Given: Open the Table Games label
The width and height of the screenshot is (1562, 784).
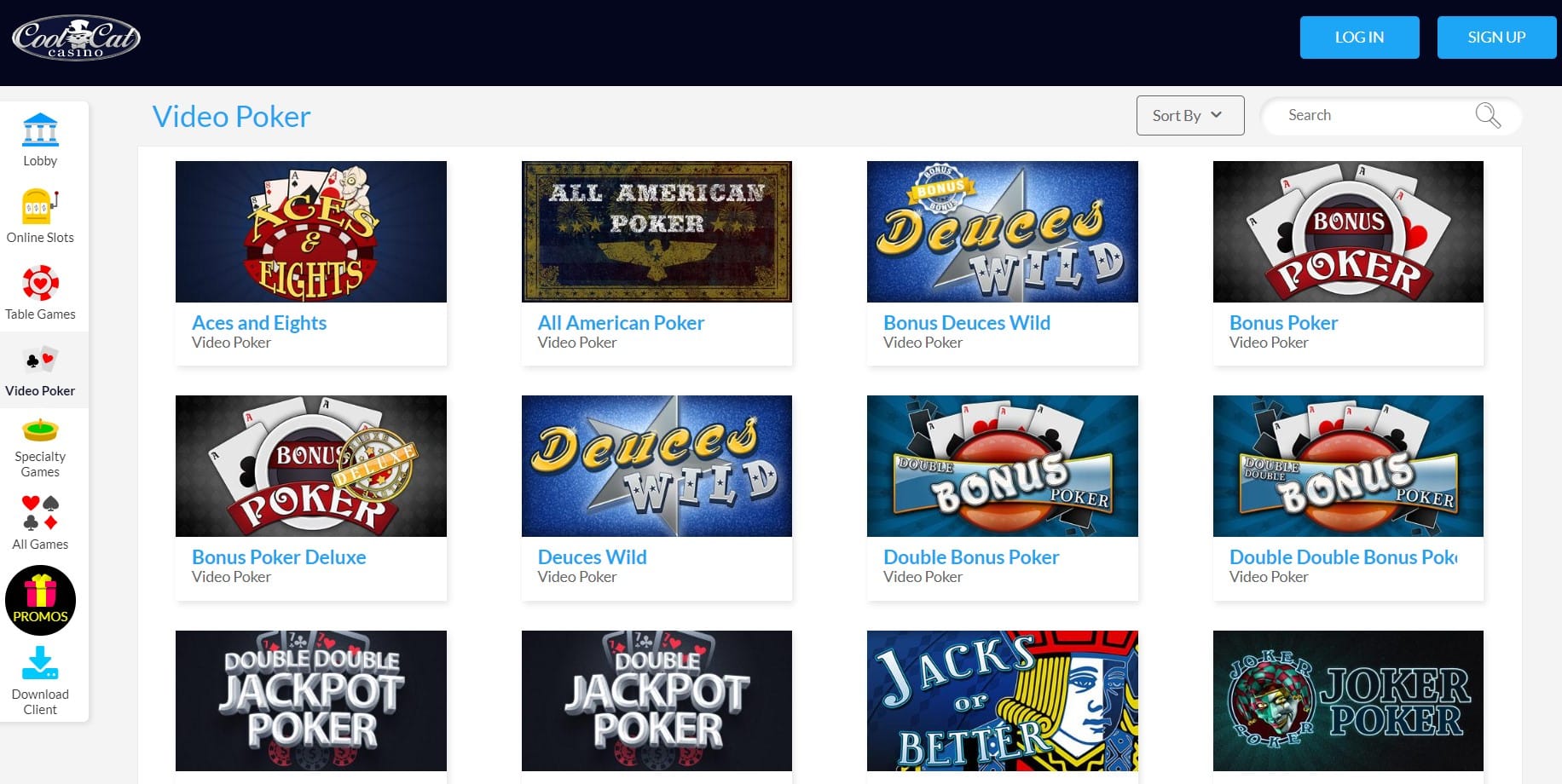Looking at the screenshot, I should (40, 314).
